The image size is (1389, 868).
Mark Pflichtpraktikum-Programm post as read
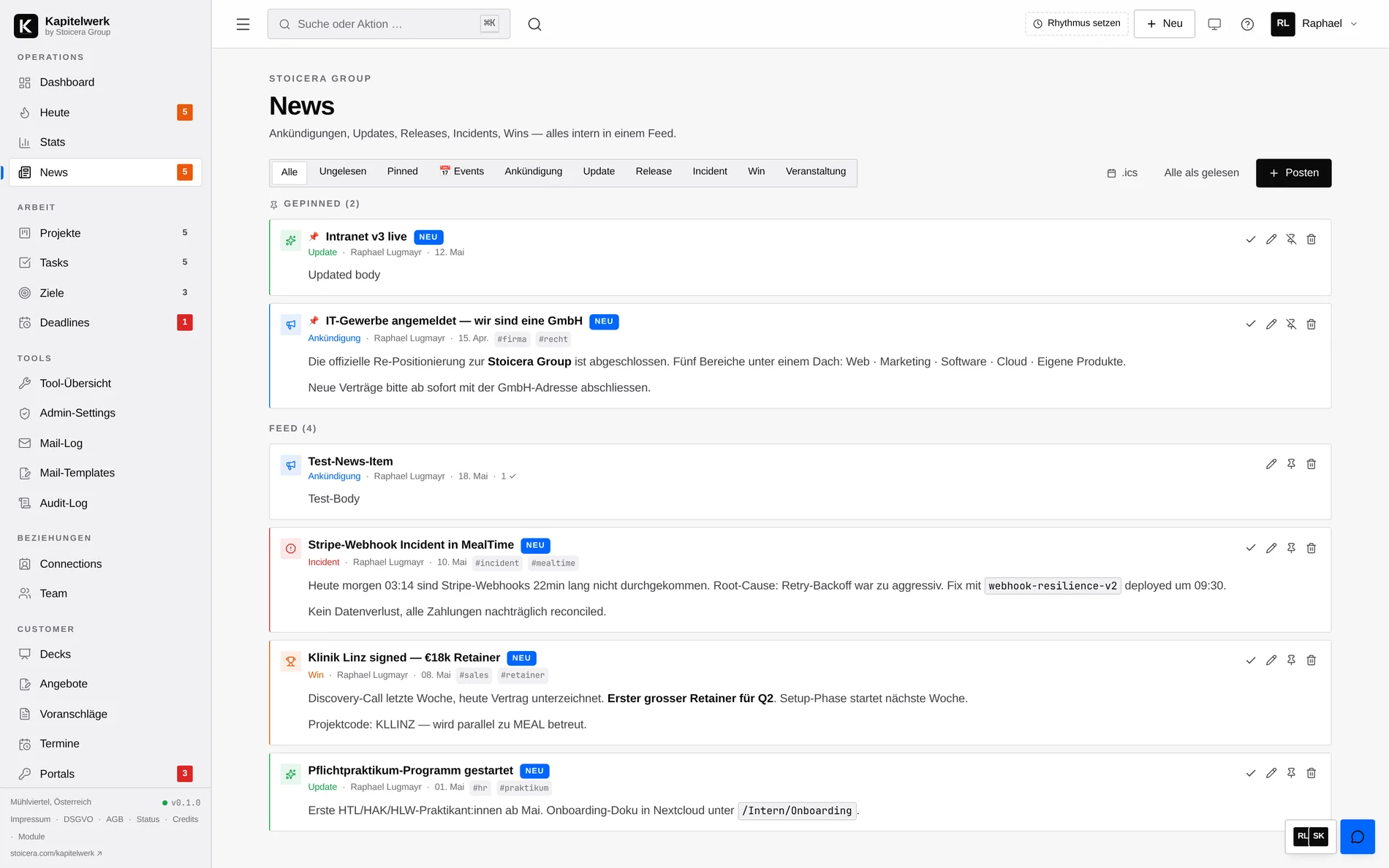(x=1251, y=773)
